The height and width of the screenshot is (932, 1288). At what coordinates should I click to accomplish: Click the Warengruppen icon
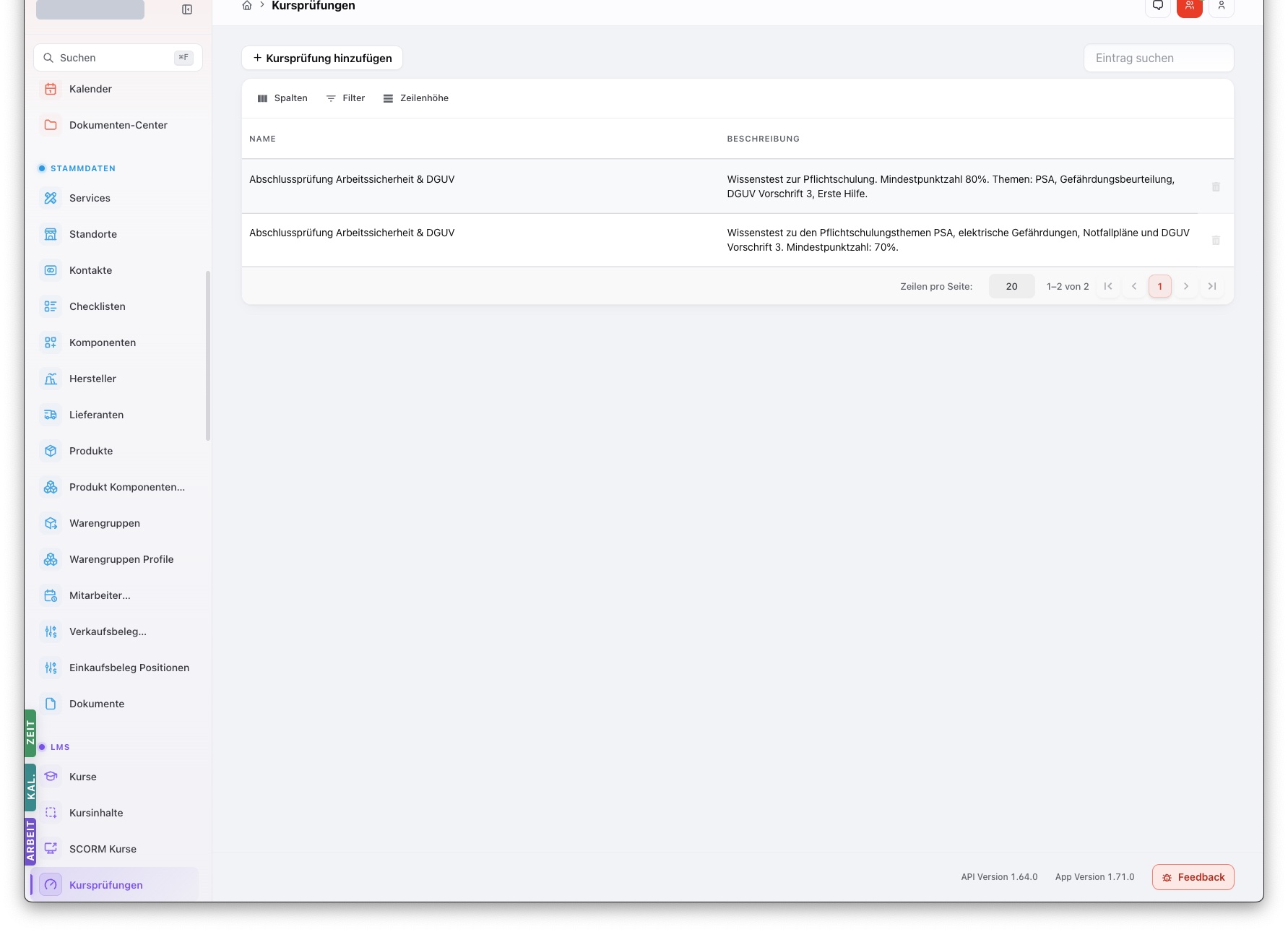click(51, 523)
